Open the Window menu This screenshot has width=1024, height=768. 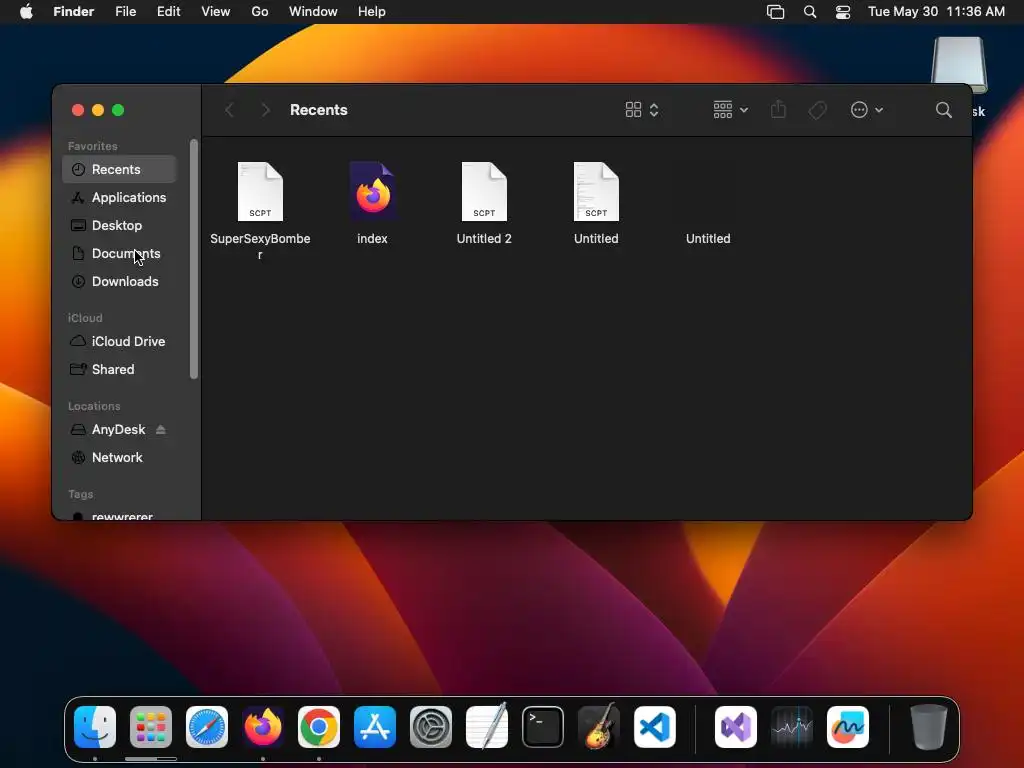click(x=313, y=12)
